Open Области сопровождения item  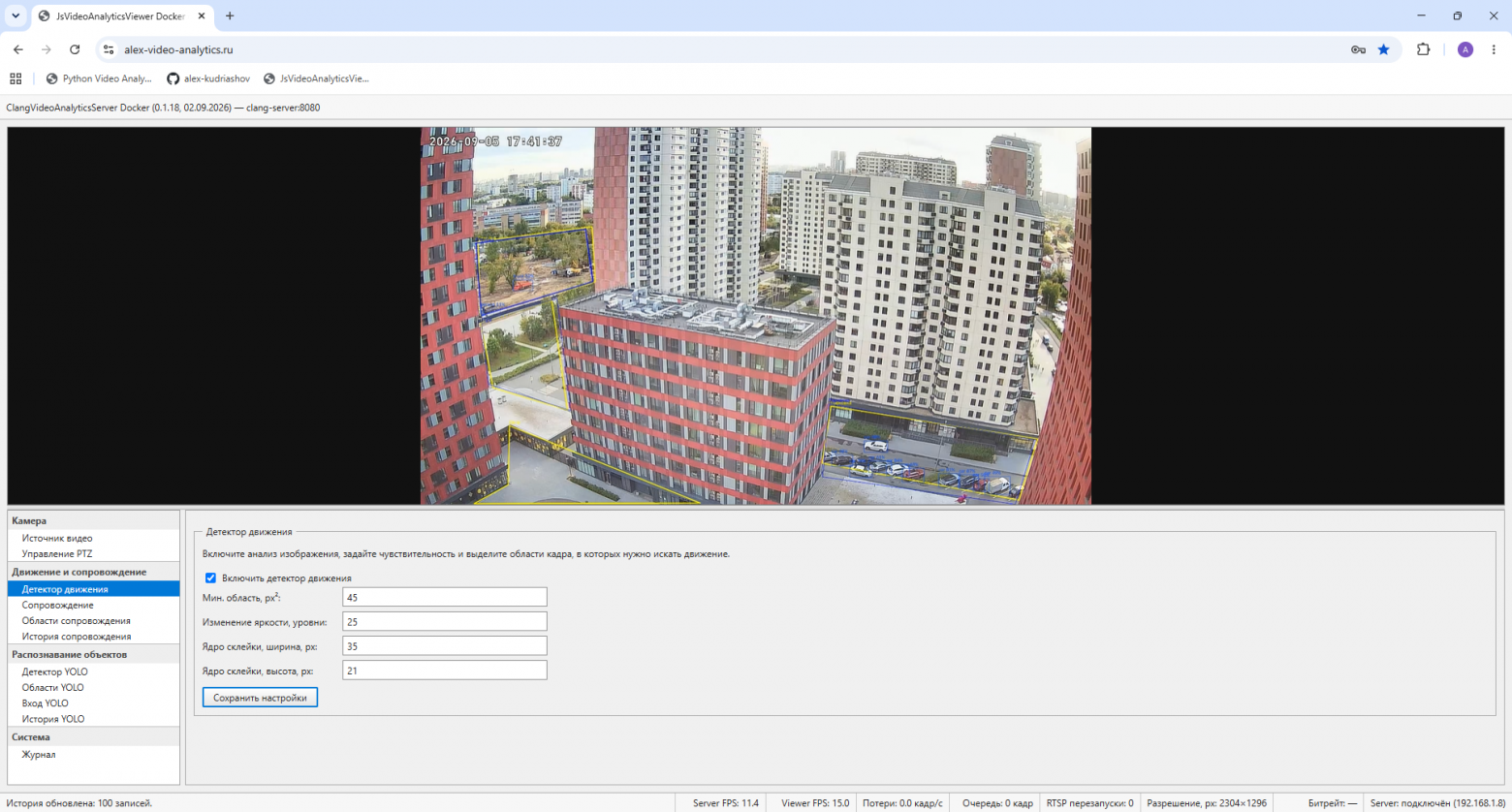tap(93, 620)
